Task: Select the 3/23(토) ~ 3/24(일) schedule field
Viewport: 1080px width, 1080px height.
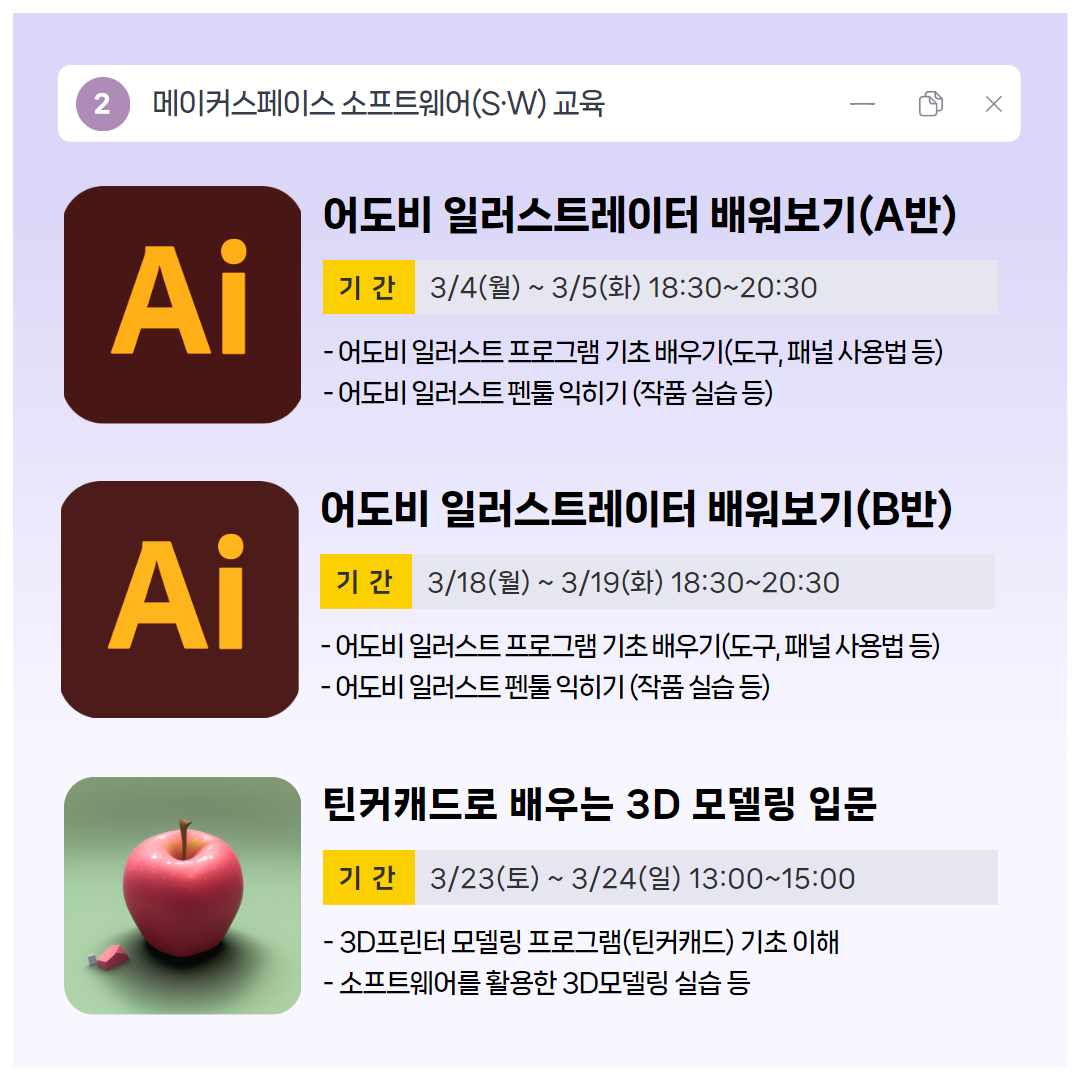Action: pyautogui.click(x=706, y=878)
